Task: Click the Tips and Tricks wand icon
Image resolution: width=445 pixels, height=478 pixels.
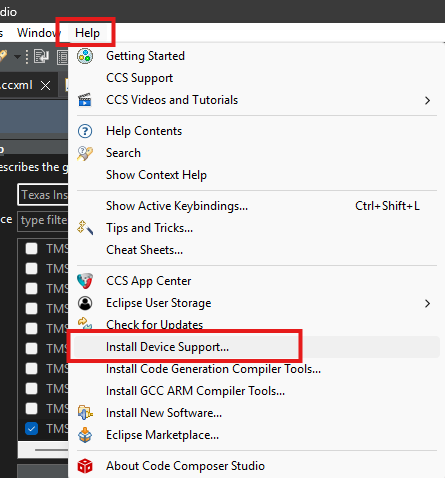Action: pos(85,228)
